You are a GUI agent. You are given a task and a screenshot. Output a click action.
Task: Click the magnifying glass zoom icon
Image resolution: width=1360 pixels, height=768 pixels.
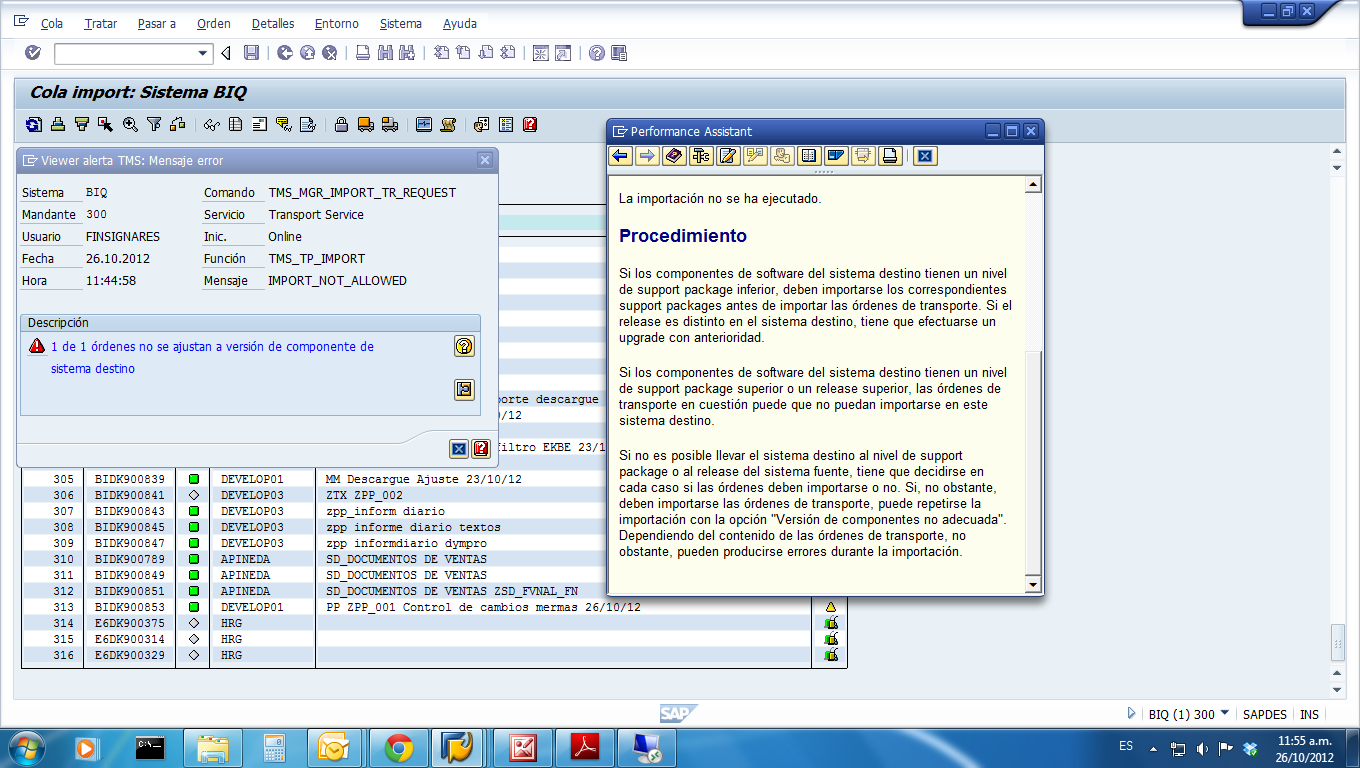click(x=130, y=124)
